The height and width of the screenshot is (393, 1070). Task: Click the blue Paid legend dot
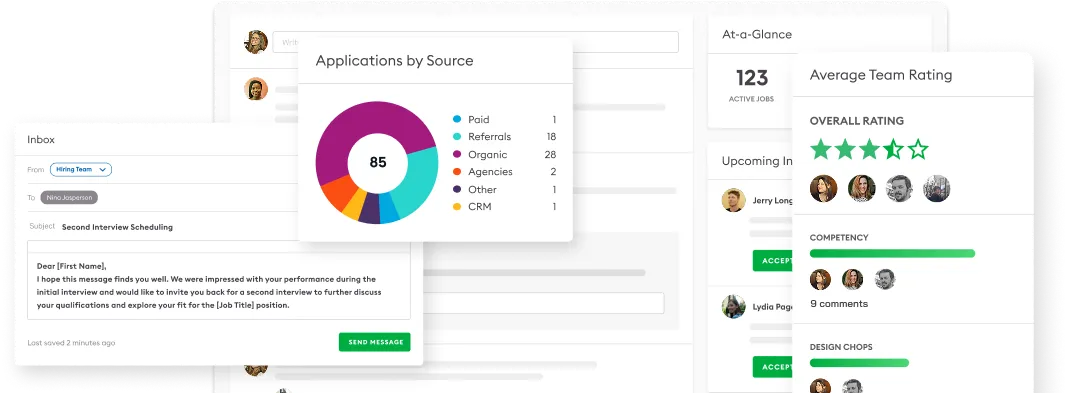pyautogui.click(x=457, y=119)
